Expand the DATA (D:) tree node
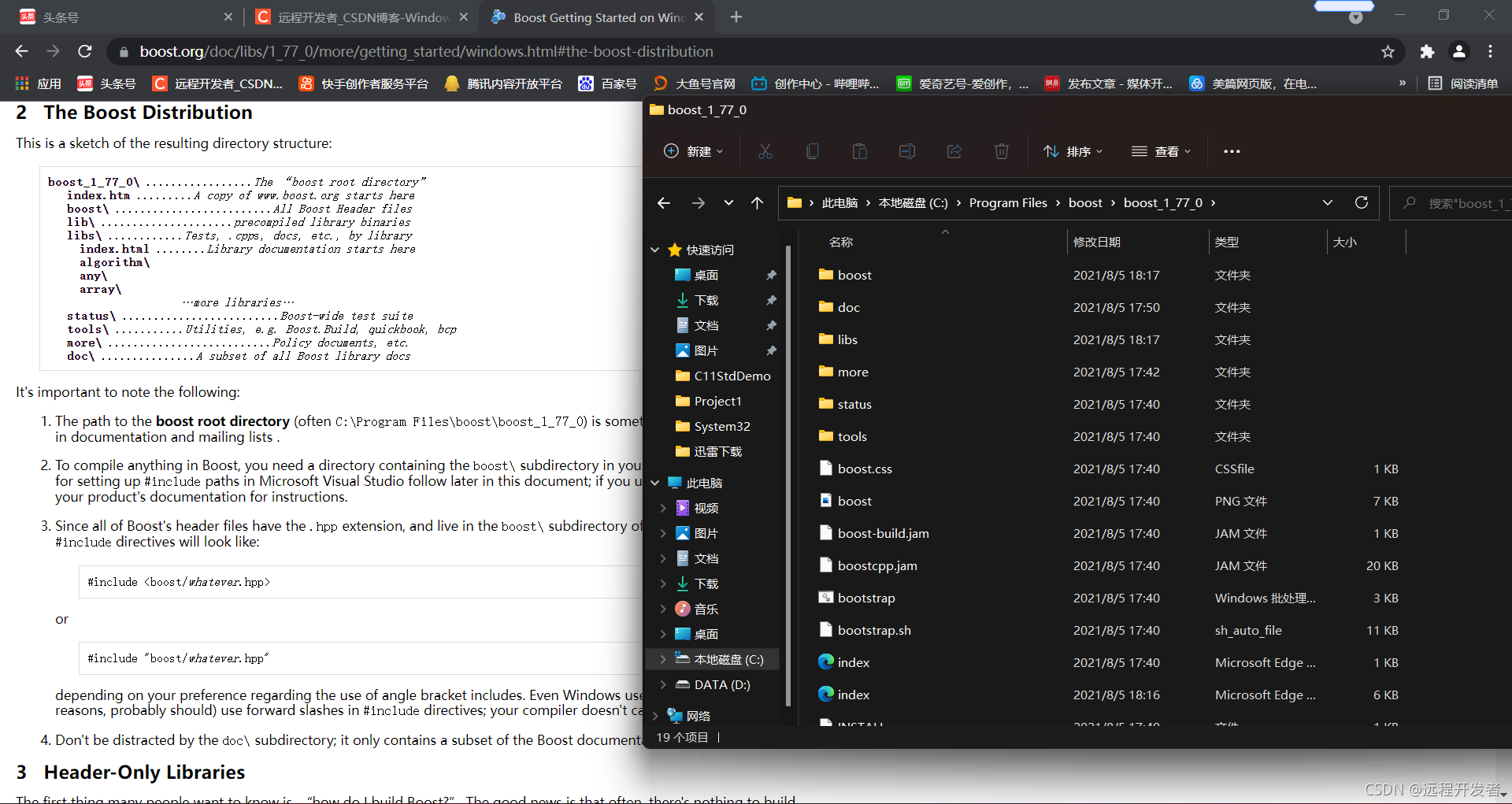 point(663,684)
